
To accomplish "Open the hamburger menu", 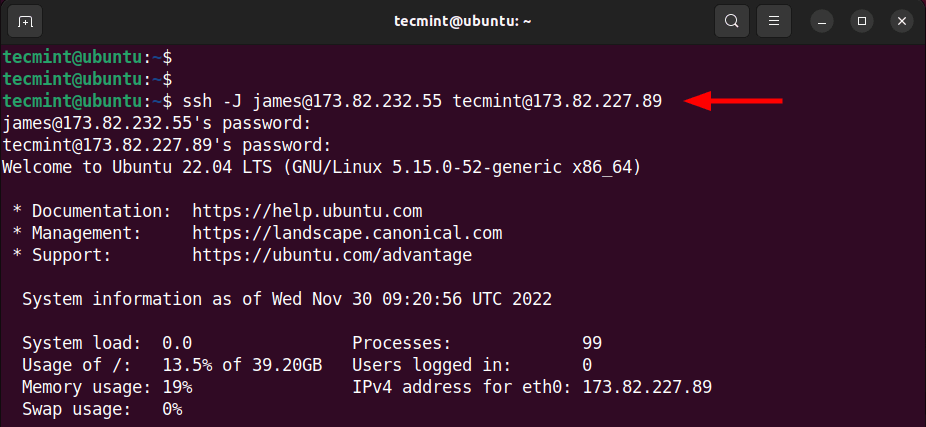I will [x=774, y=22].
